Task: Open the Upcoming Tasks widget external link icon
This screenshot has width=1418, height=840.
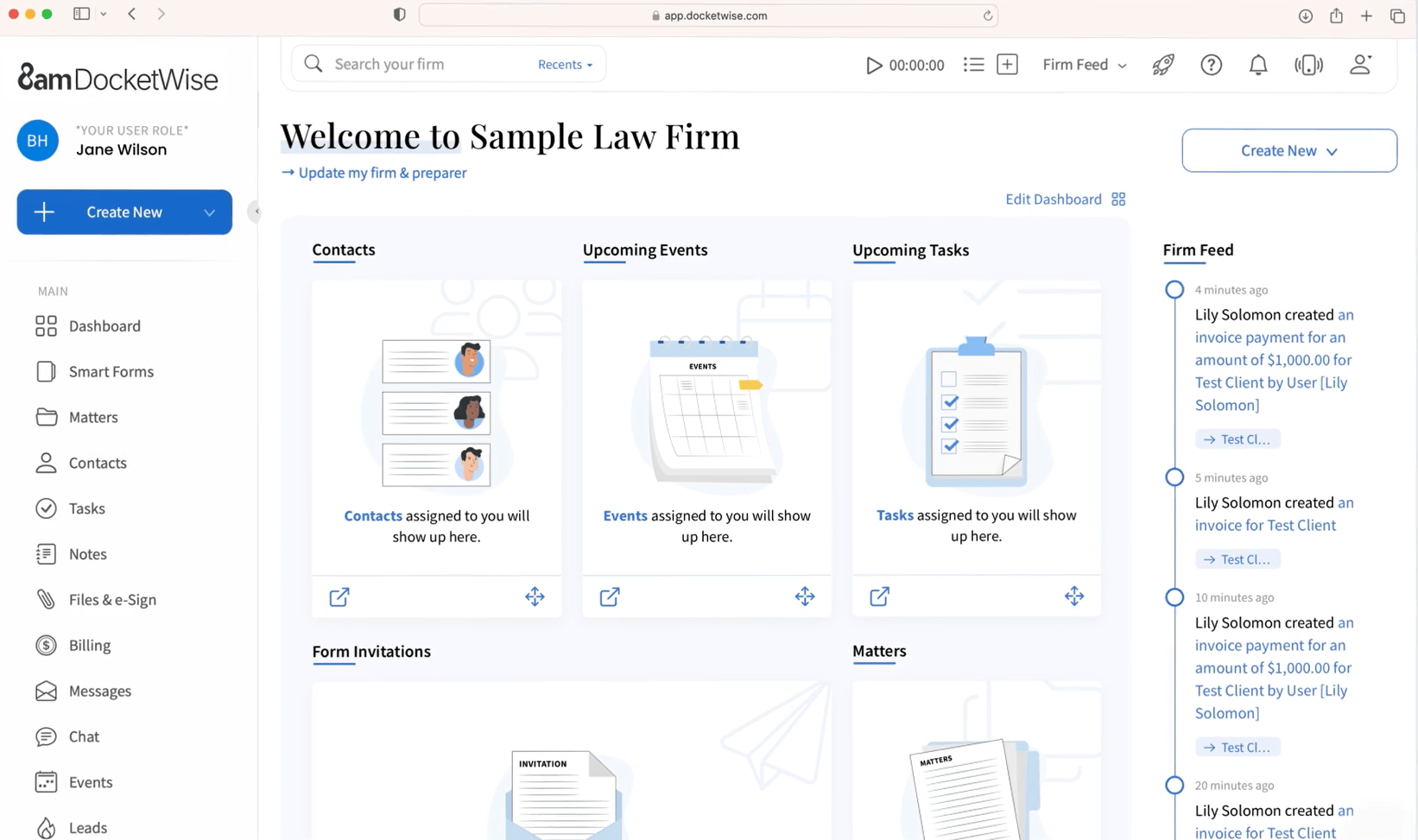Action: click(879, 597)
